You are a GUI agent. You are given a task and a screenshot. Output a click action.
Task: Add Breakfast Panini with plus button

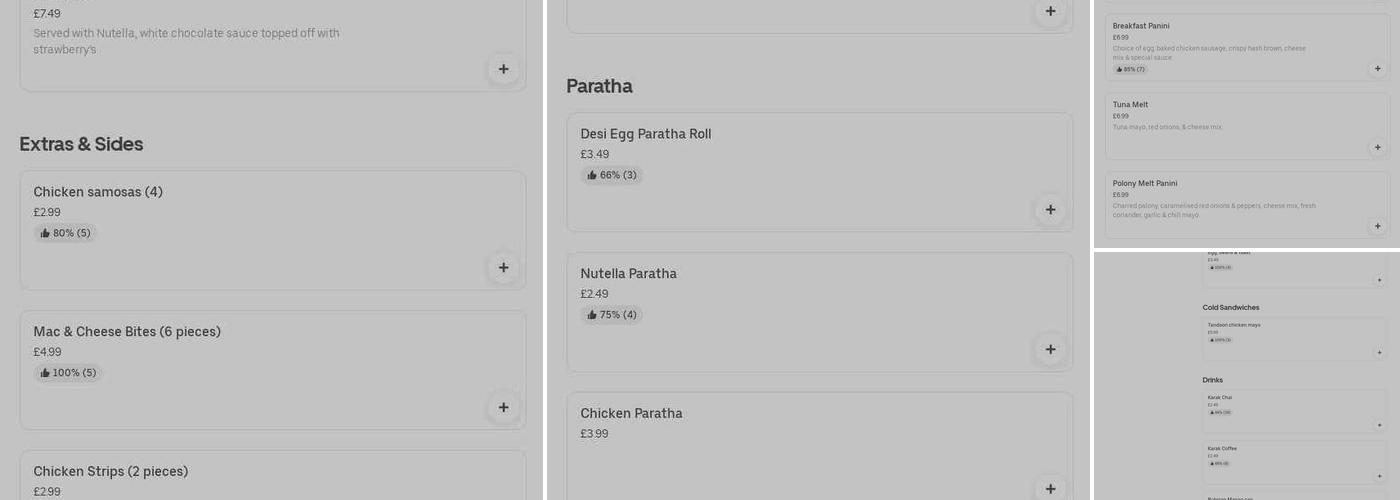point(1377,69)
